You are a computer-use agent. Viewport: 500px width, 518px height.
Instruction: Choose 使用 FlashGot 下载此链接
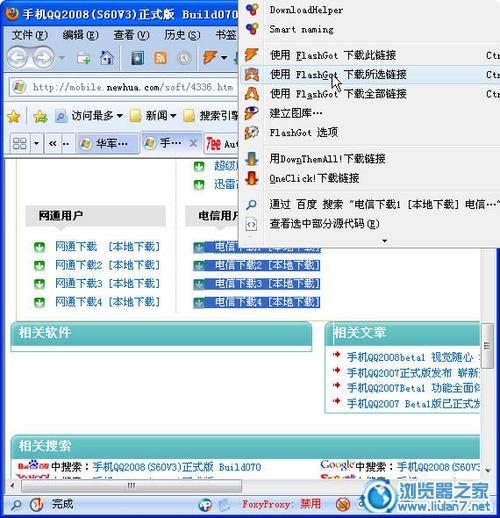point(370,55)
